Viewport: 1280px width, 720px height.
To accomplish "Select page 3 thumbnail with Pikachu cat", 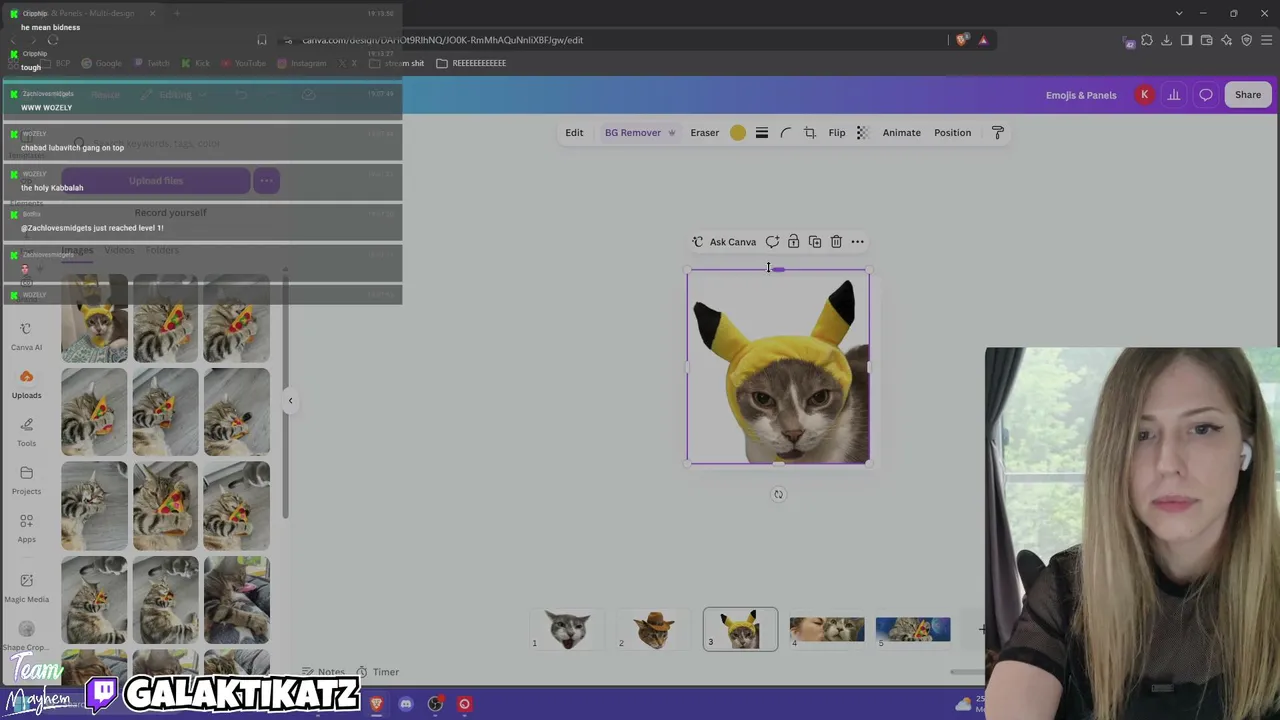I will click(x=740, y=629).
